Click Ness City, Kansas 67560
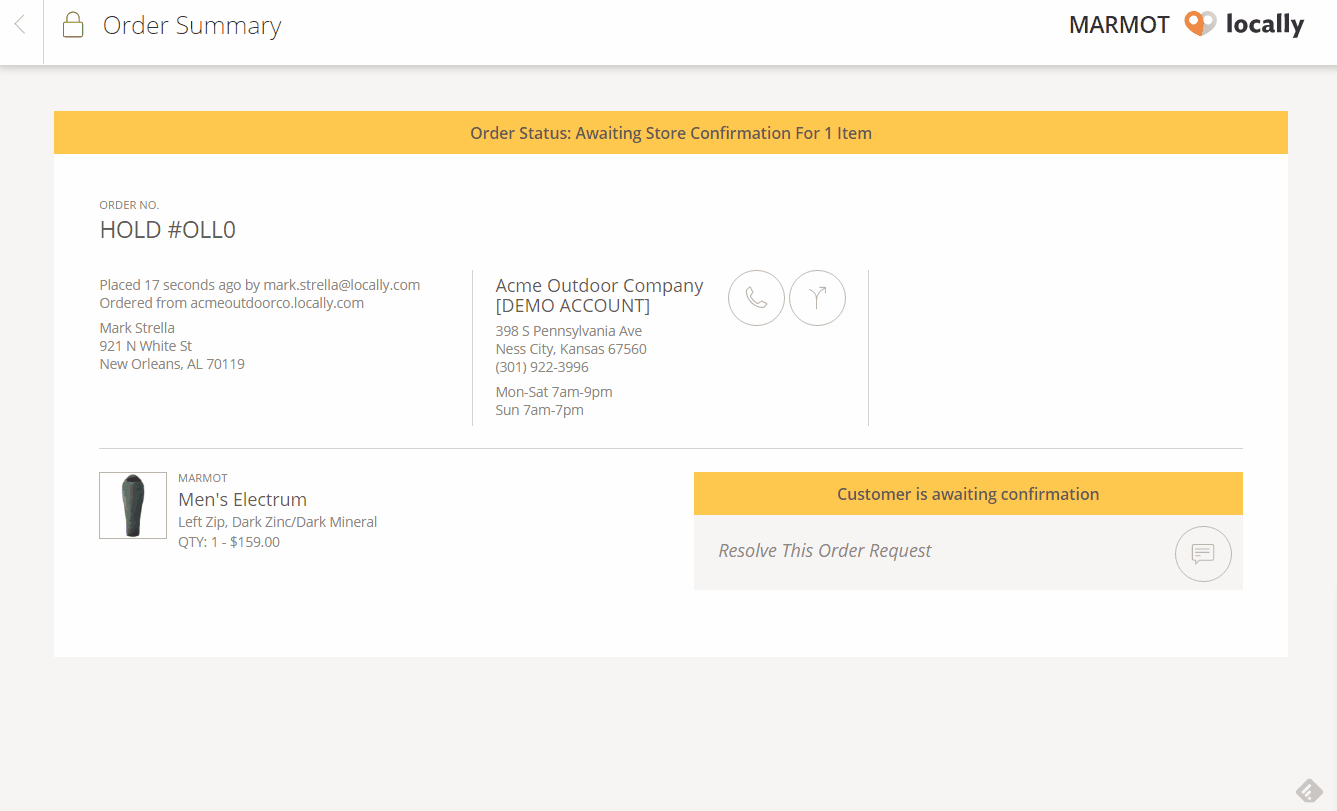 571,349
